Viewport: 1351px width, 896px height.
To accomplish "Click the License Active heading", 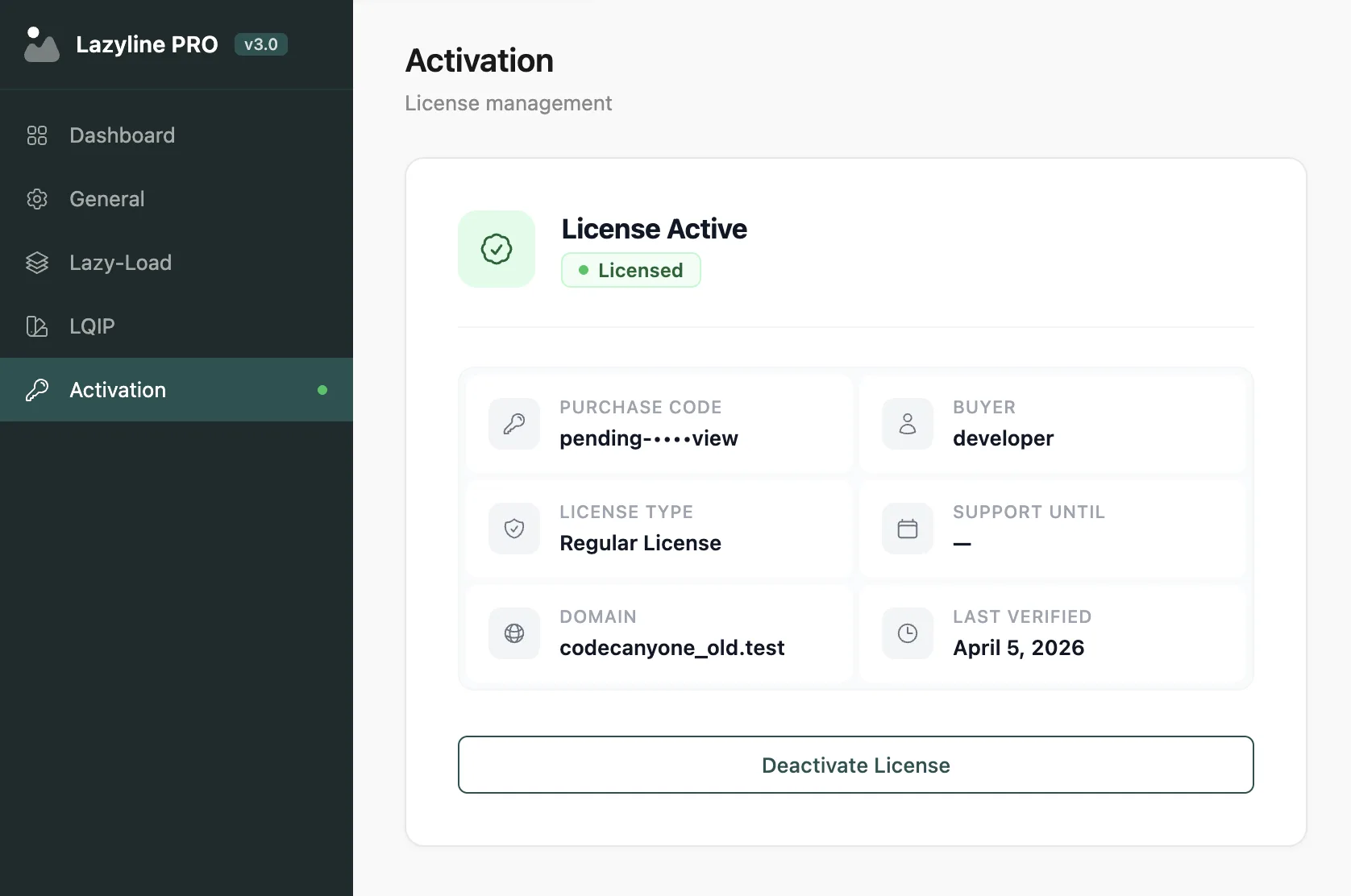I will [x=655, y=229].
